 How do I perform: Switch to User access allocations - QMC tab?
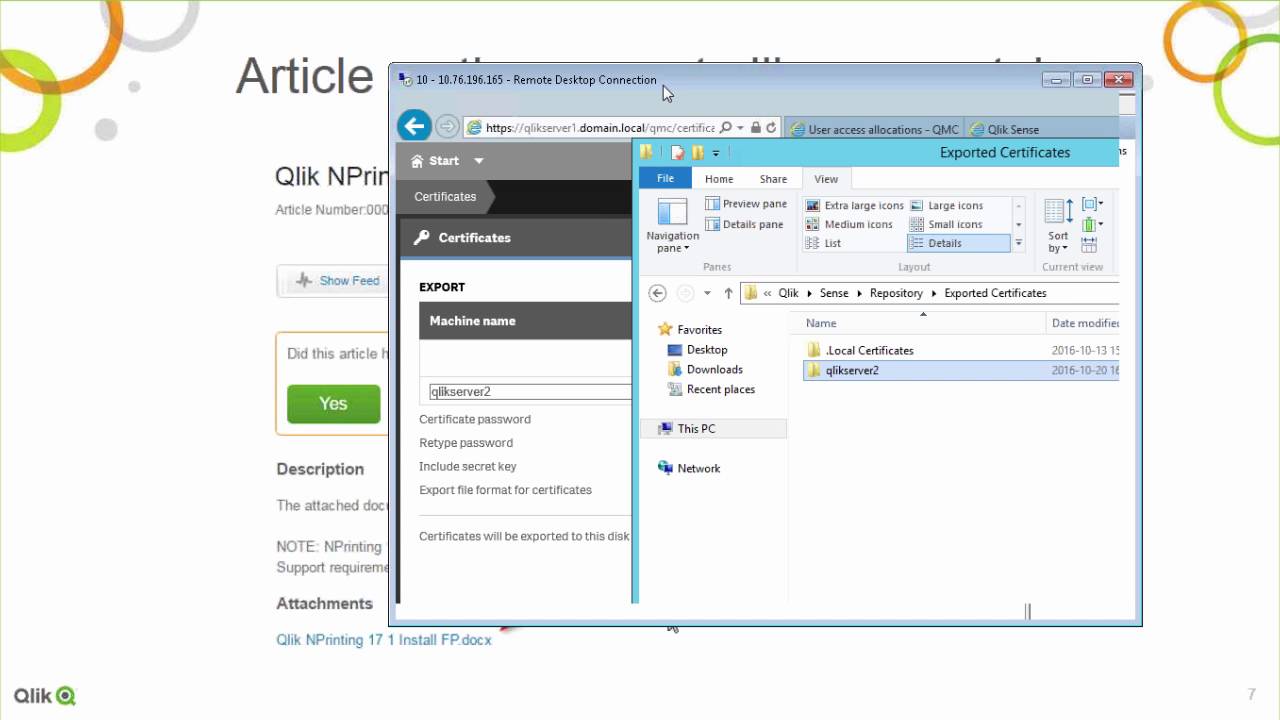[x=874, y=129]
